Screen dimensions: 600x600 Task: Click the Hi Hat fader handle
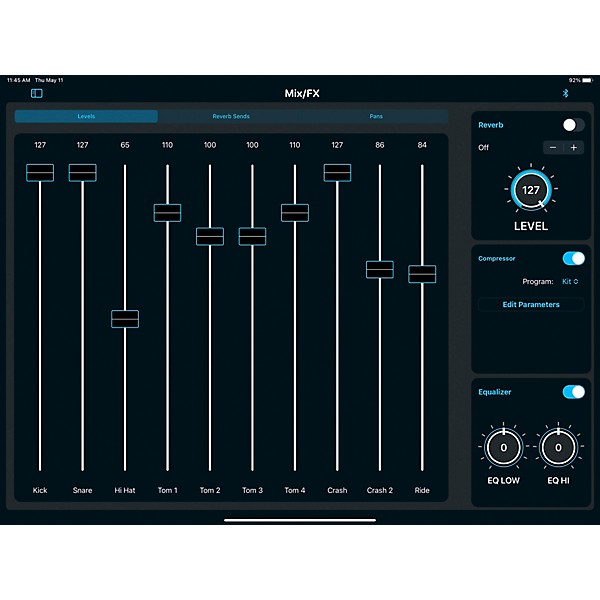[x=125, y=318]
